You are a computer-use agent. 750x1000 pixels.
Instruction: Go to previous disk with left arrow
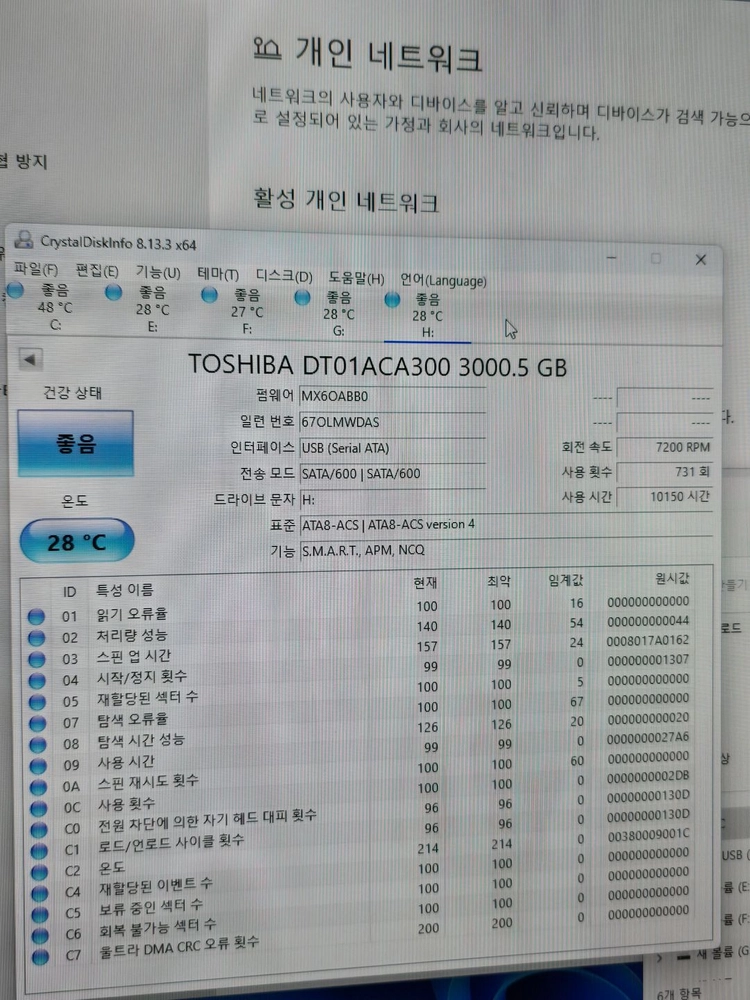[x=30, y=359]
